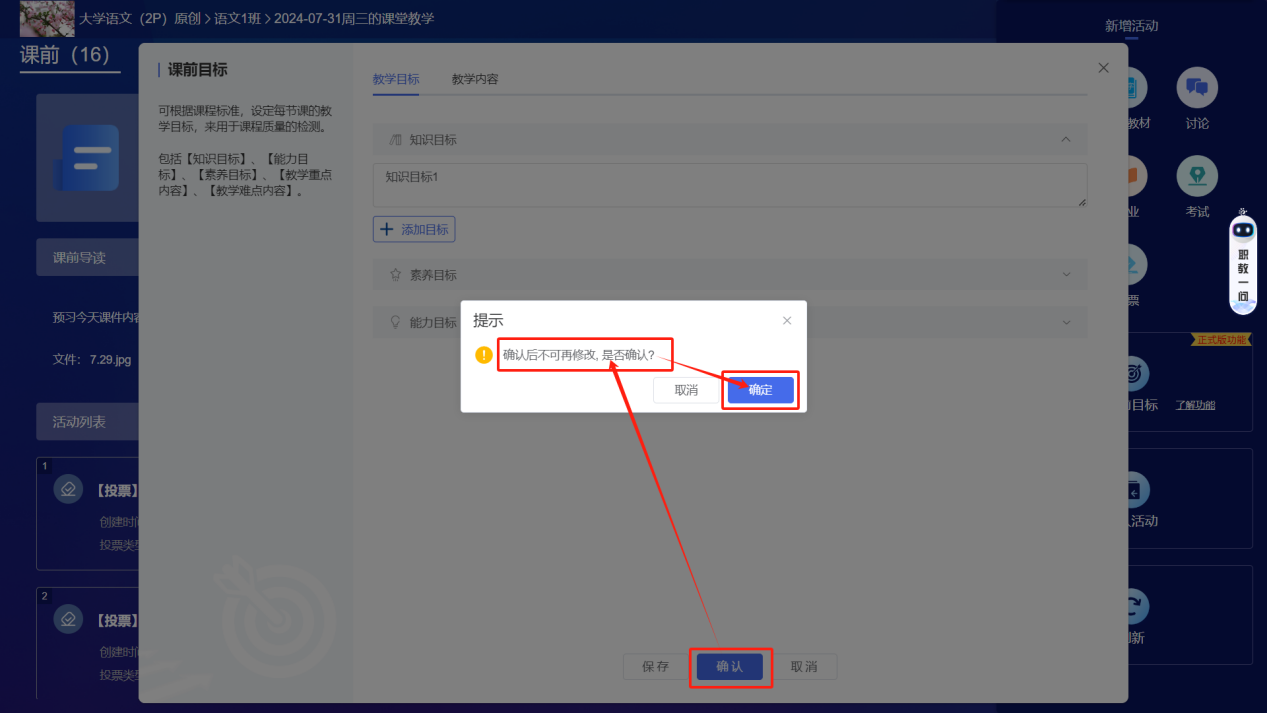The image size is (1267, 713).
Task: Launch the 职教一问 robot assistant
Action: (1243, 262)
